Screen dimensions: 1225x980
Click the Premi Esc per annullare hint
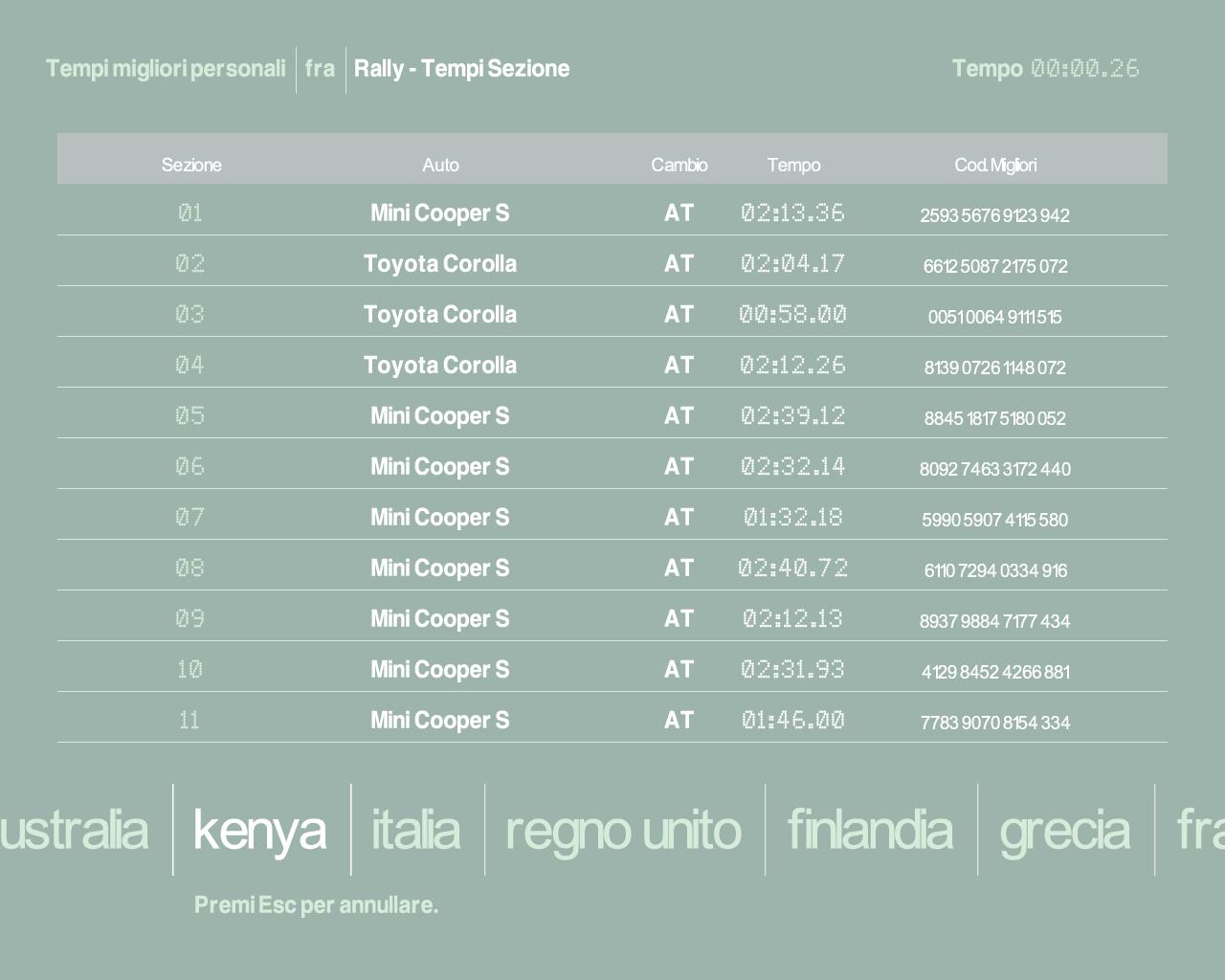(x=316, y=904)
